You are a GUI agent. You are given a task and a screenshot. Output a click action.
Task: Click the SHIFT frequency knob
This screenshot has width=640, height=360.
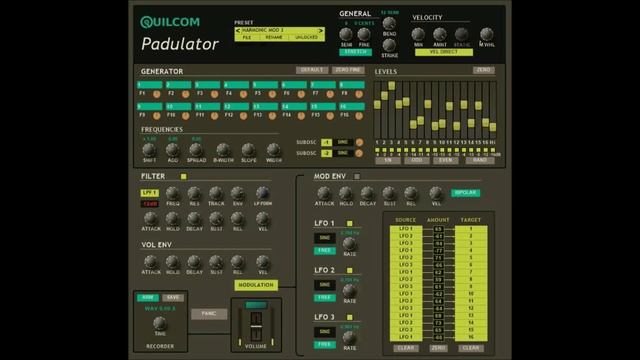(149, 150)
